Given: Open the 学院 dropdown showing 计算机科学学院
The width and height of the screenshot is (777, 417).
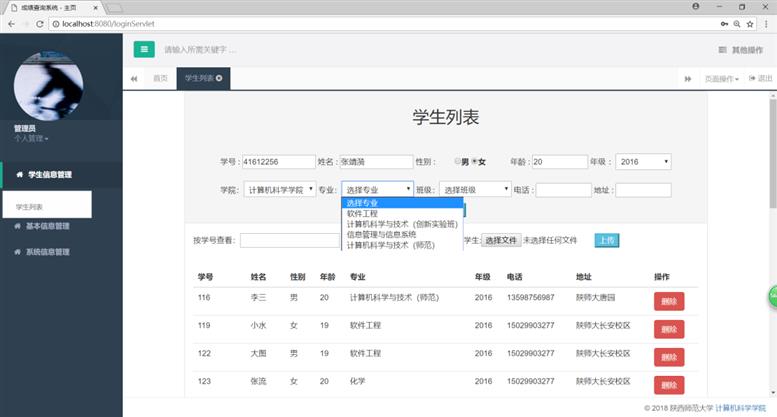Looking at the screenshot, I should [280, 189].
